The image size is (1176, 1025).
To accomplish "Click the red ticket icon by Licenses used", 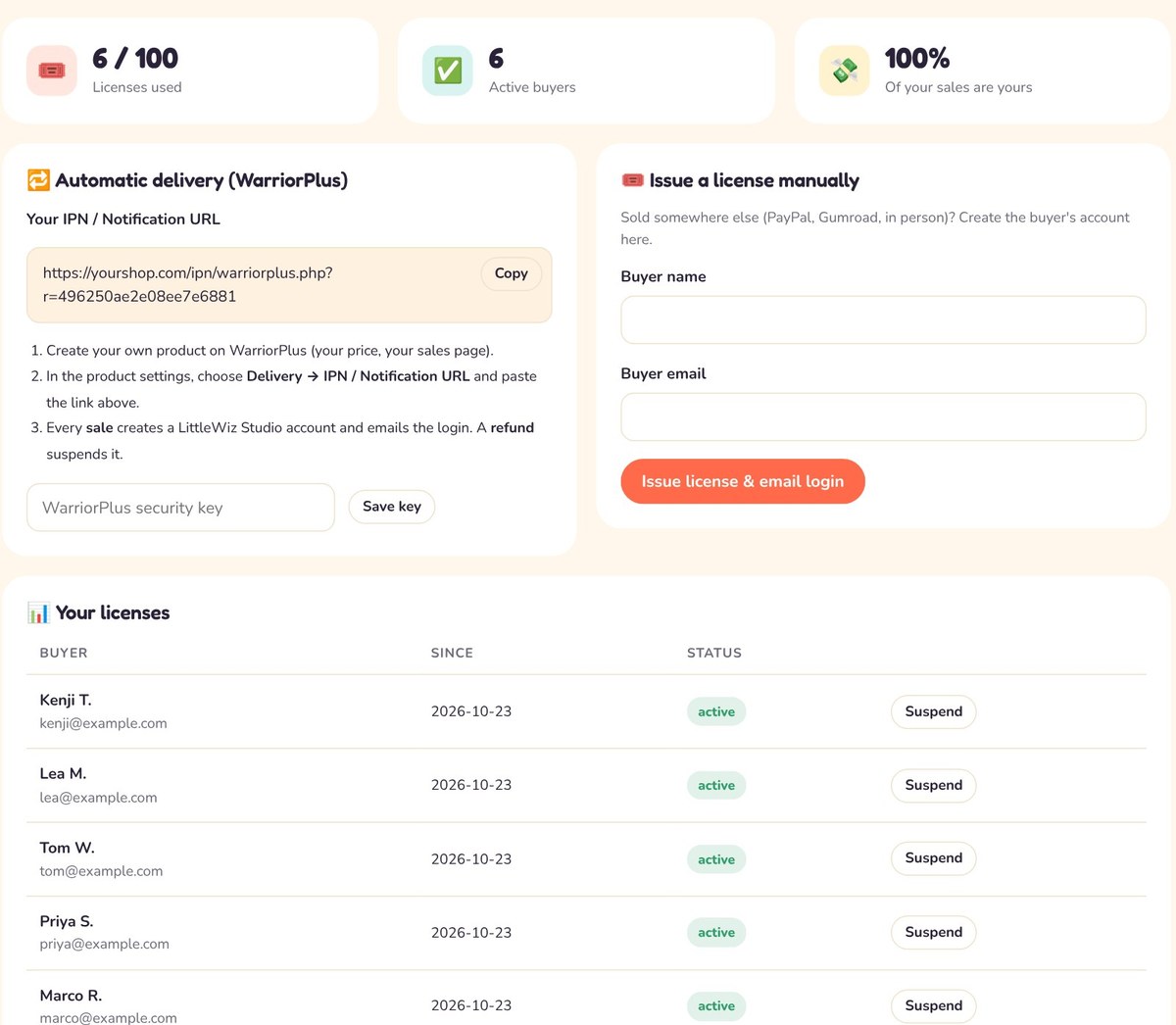I will click(52, 71).
